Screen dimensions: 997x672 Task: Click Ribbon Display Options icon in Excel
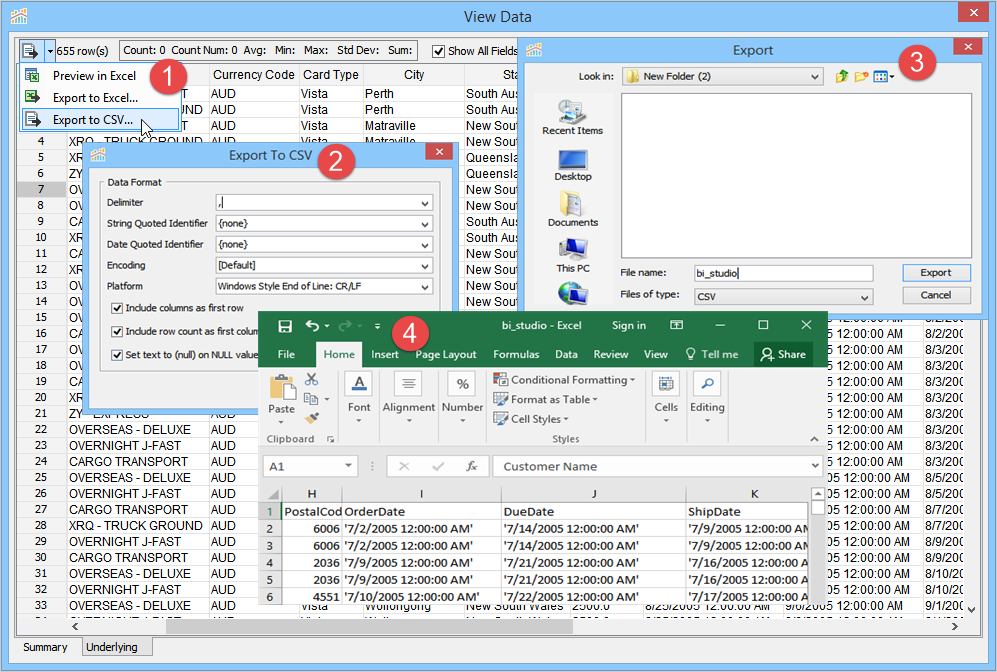pyautogui.click(x=677, y=325)
